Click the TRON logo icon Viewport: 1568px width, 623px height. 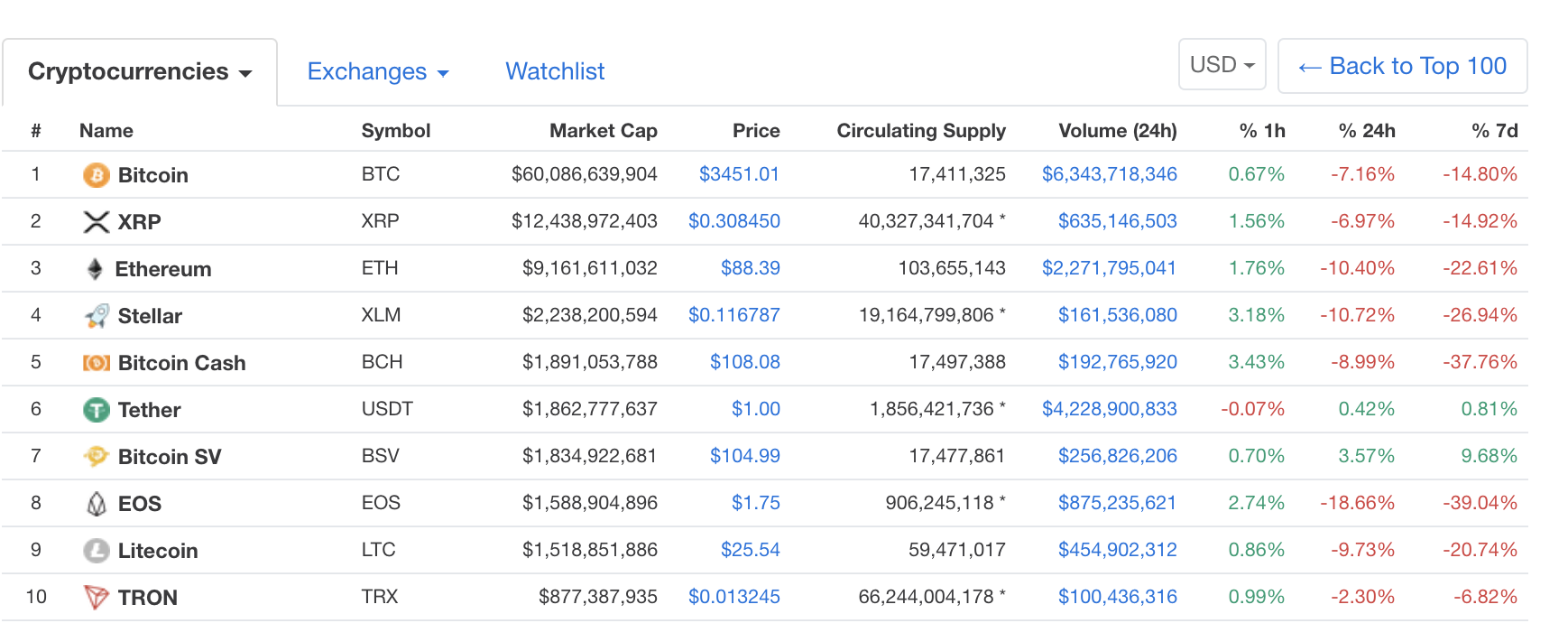click(96, 598)
